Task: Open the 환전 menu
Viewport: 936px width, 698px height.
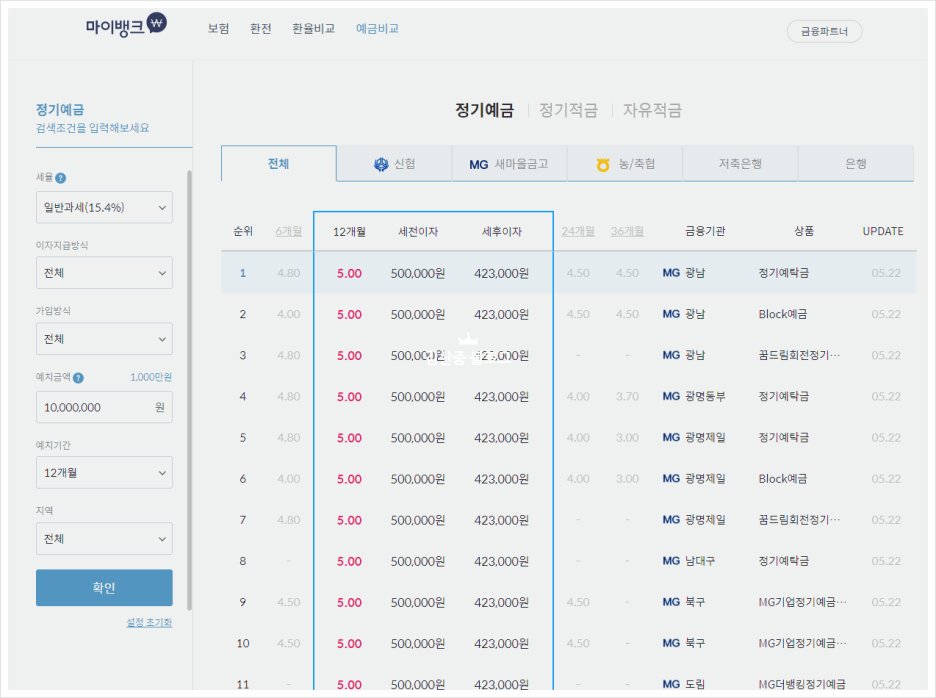Action: pyautogui.click(x=261, y=29)
